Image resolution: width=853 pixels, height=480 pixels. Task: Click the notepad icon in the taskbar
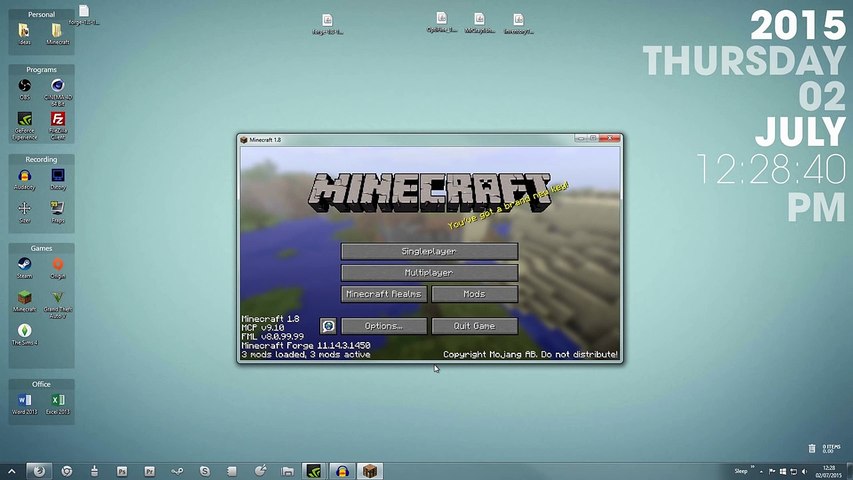[232, 471]
